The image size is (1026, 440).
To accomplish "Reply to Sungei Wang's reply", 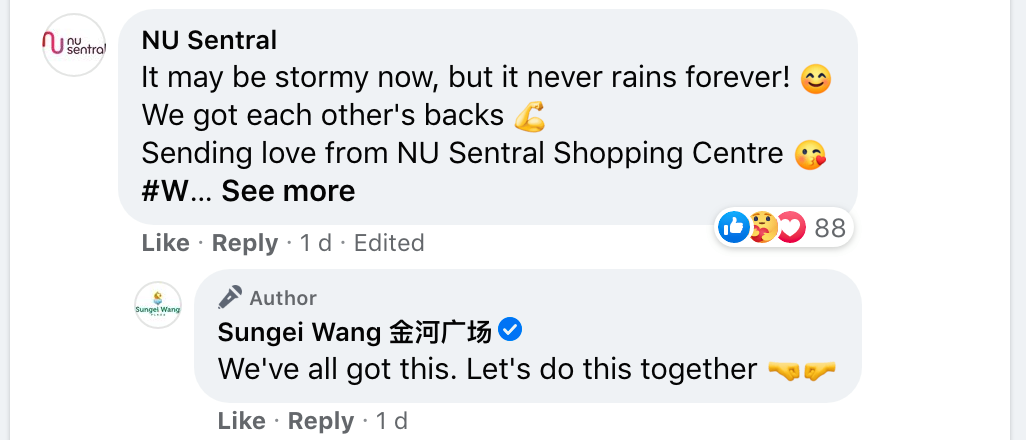I will [321, 421].
